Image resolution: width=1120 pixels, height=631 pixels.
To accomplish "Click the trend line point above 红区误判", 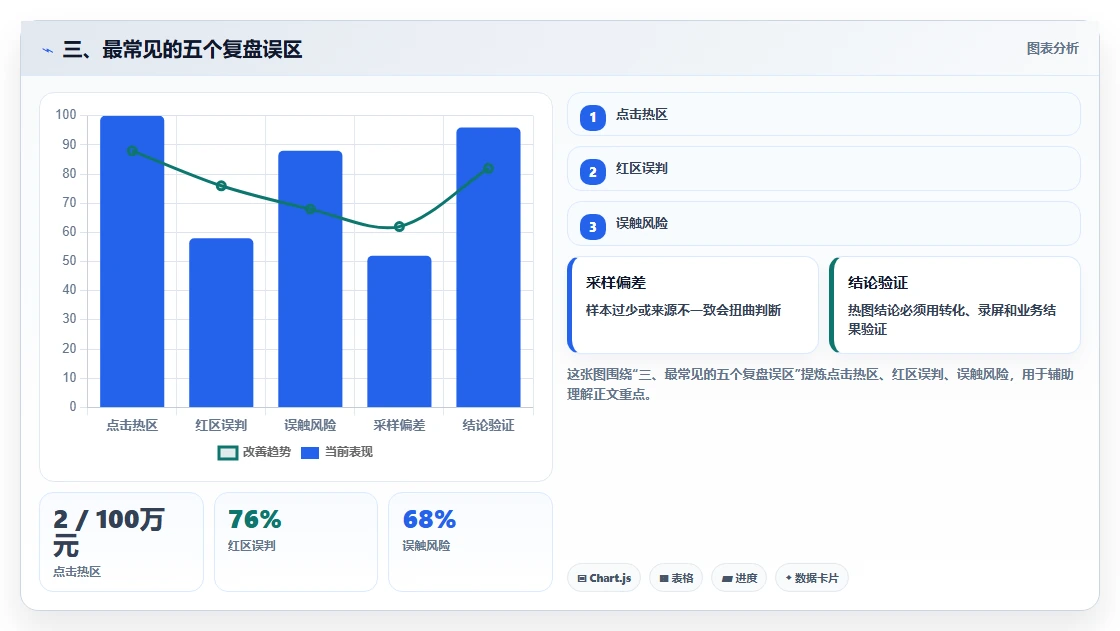I will pyautogui.click(x=221, y=186).
